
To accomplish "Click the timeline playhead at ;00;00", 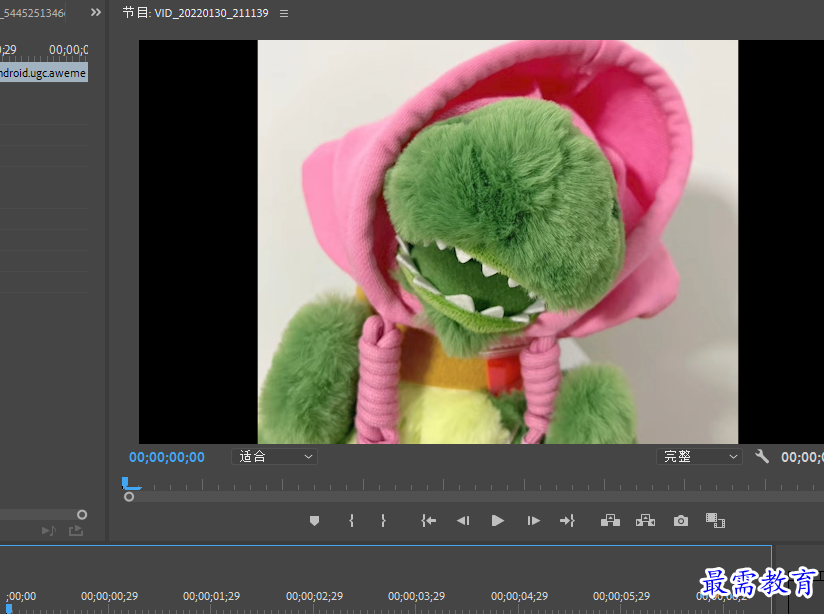I will tap(9, 608).
